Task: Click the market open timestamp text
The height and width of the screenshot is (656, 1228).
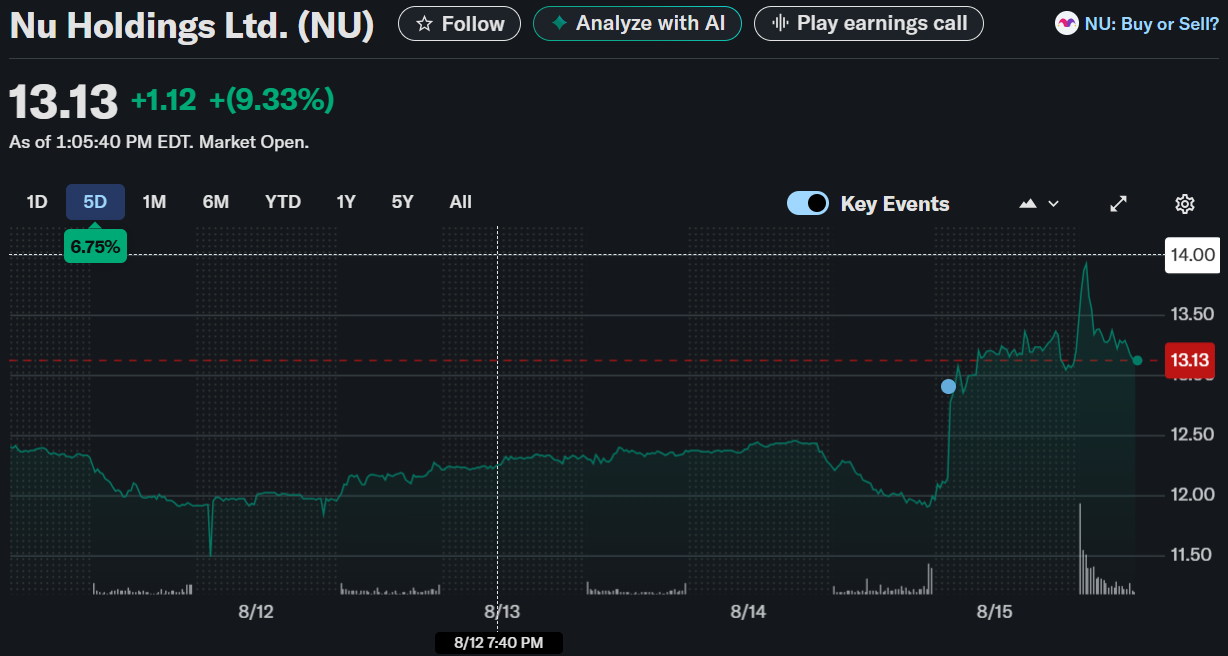Action: tap(159, 142)
